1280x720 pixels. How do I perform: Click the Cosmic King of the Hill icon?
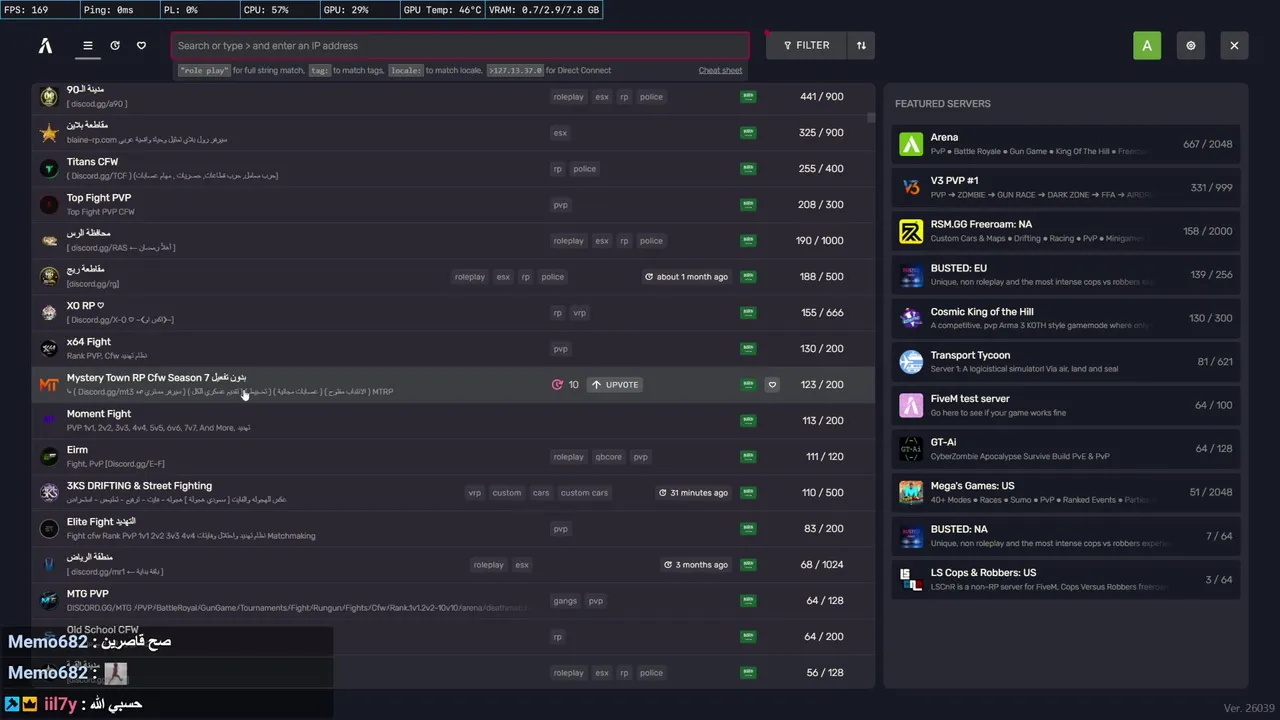tap(911, 318)
